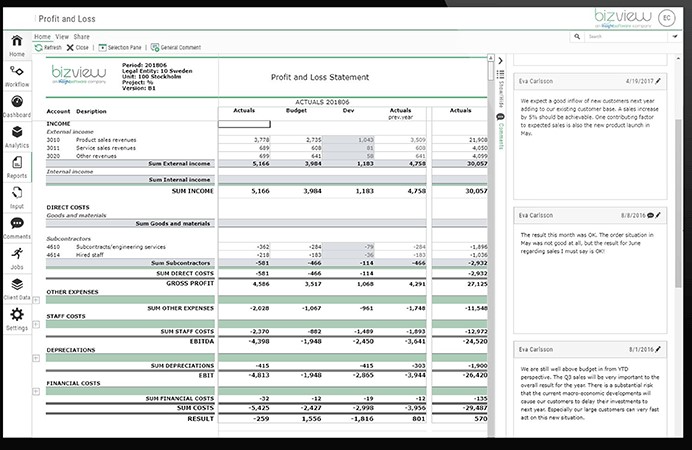Open Jobs in the sidebar

17,259
